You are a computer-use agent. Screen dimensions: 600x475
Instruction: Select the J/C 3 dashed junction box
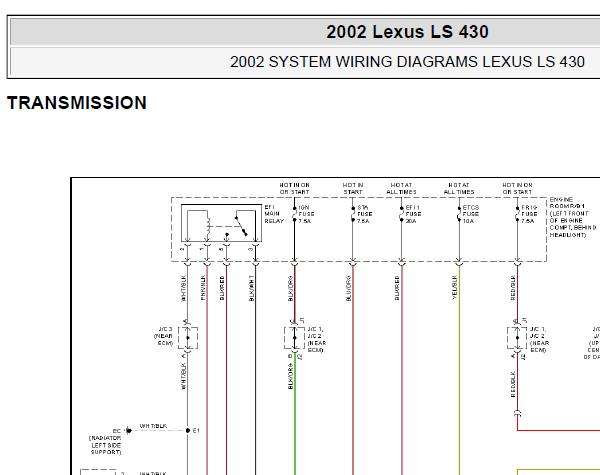[x=188, y=338]
